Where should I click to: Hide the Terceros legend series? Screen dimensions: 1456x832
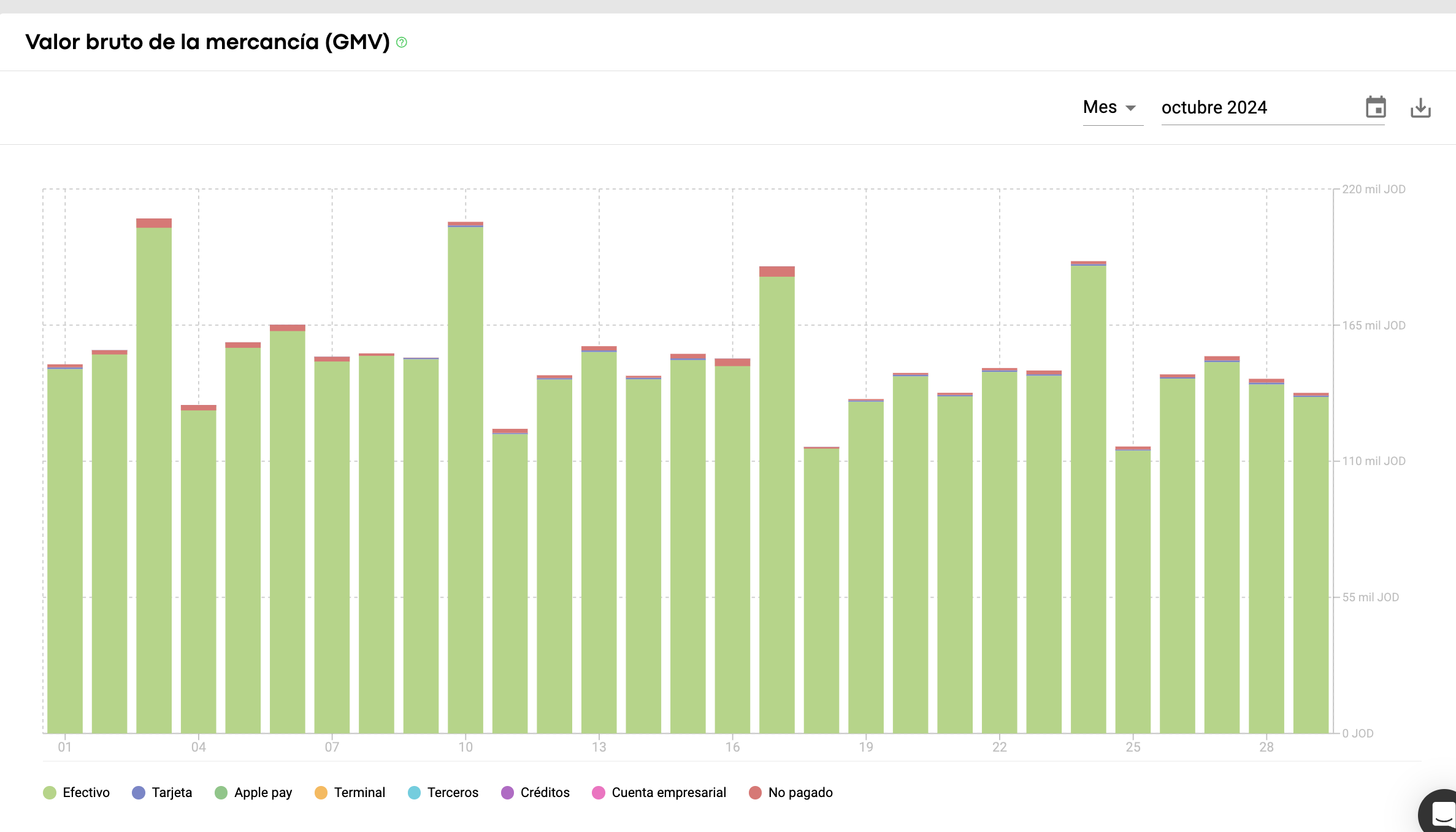pos(452,792)
